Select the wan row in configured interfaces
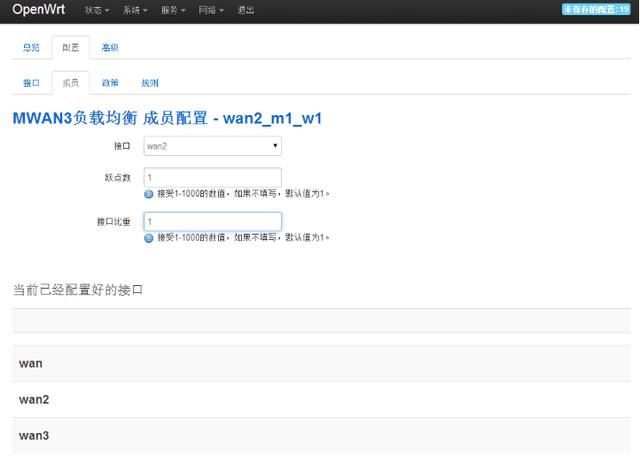640x464 pixels. tap(321, 363)
